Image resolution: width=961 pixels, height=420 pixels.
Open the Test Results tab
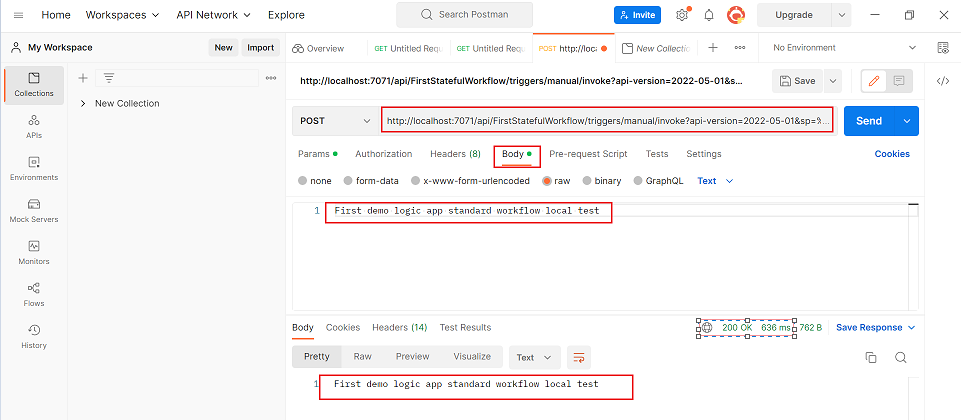point(465,327)
